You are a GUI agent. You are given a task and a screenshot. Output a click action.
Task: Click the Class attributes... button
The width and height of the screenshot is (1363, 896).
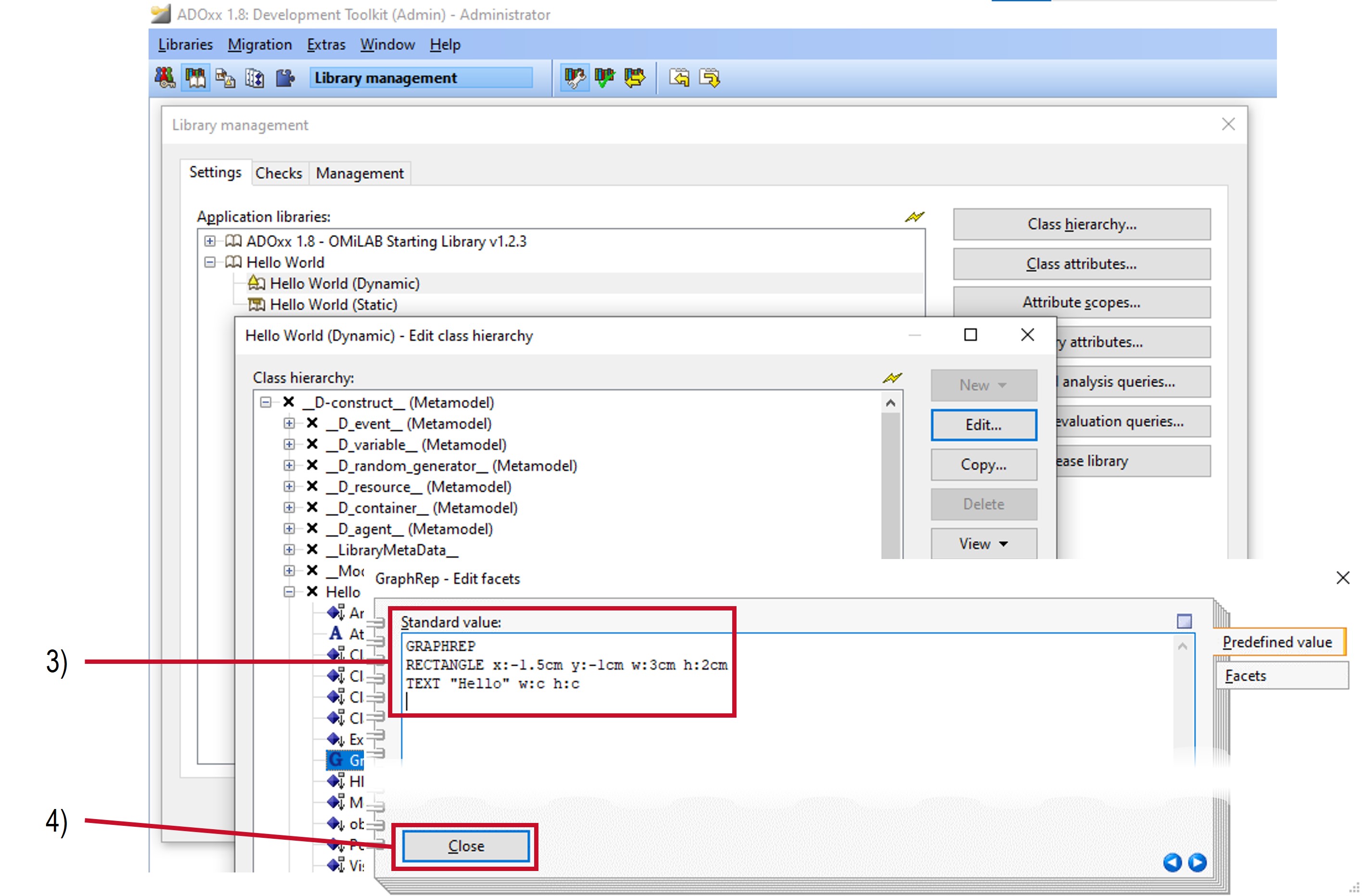(x=1082, y=264)
